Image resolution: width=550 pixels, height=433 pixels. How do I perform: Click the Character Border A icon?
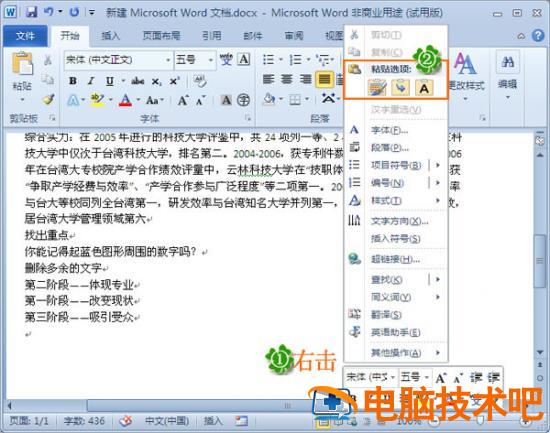coord(244,59)
